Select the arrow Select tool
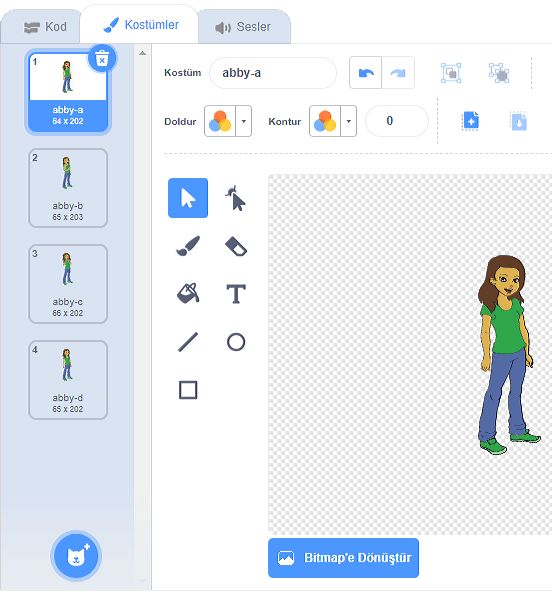Viewport: 552px width, 596px height. click(x=188, y=198)
